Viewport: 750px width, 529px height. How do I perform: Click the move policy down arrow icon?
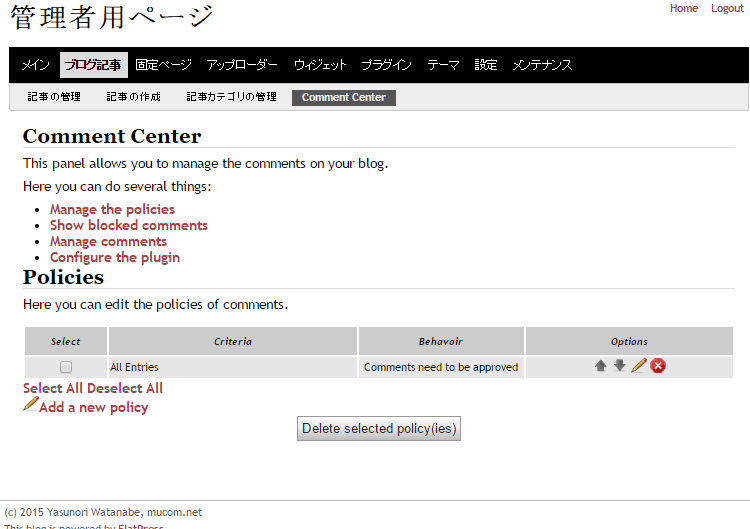619,366
